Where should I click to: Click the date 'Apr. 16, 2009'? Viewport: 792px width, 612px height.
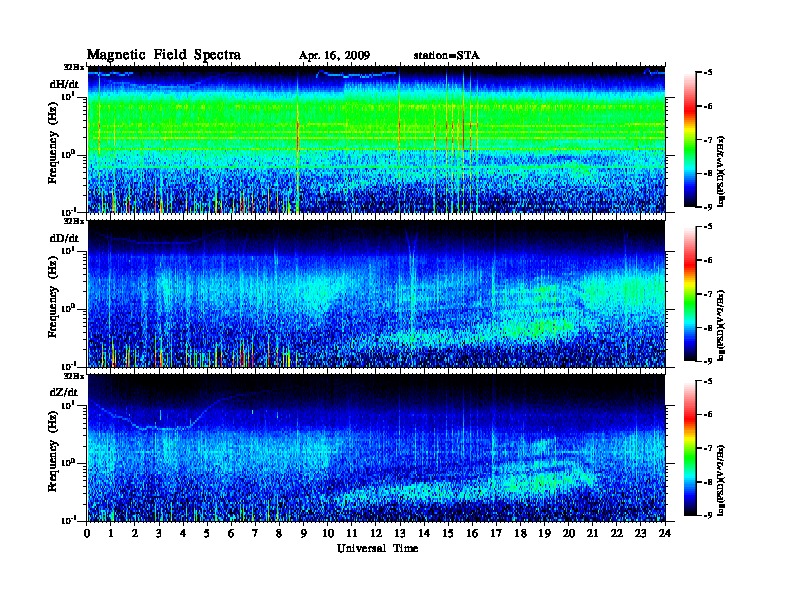[x=334, y=56]
